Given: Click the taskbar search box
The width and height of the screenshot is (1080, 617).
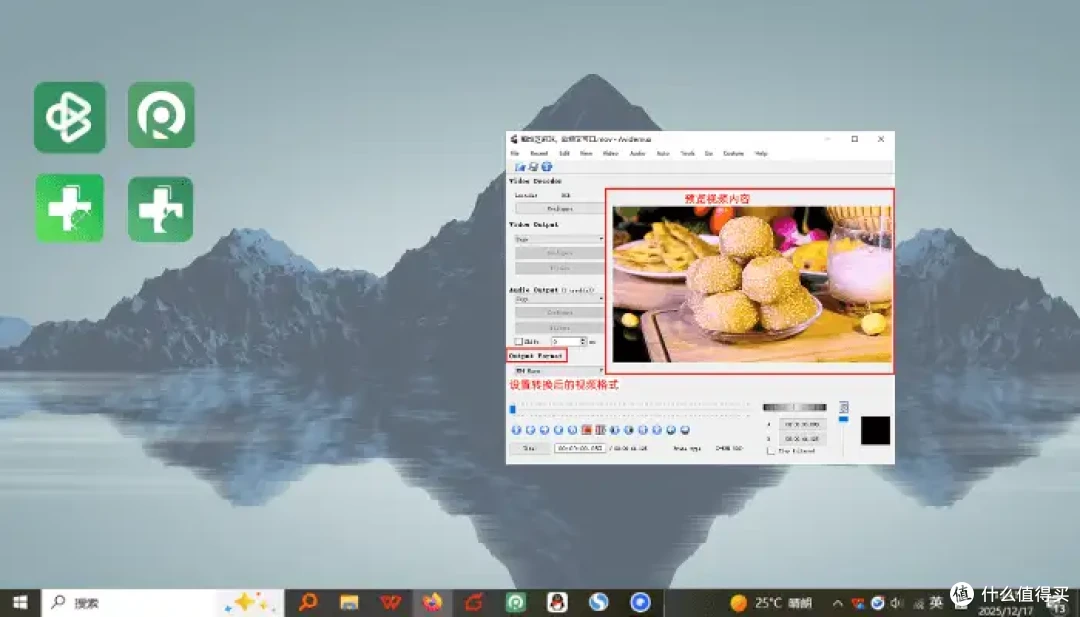Looking at the screenshot, I should pyautogui.click(x=163, y=603).
